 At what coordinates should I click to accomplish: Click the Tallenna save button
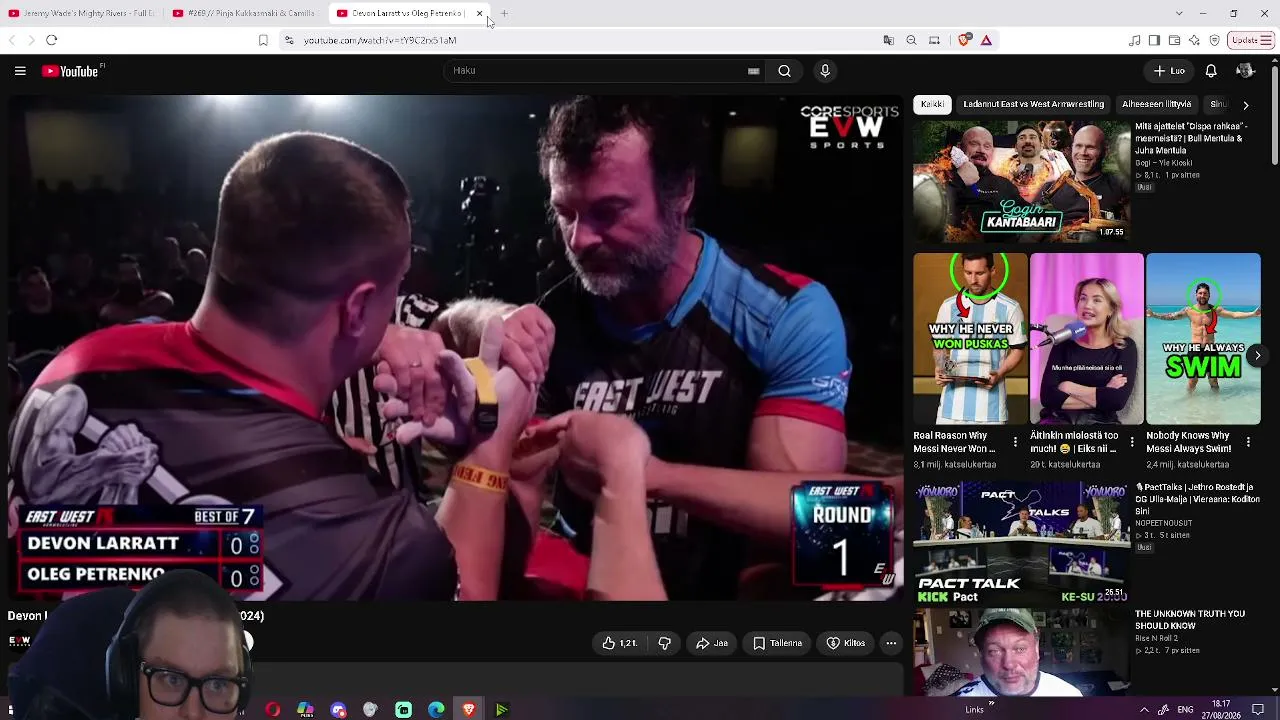777,643
